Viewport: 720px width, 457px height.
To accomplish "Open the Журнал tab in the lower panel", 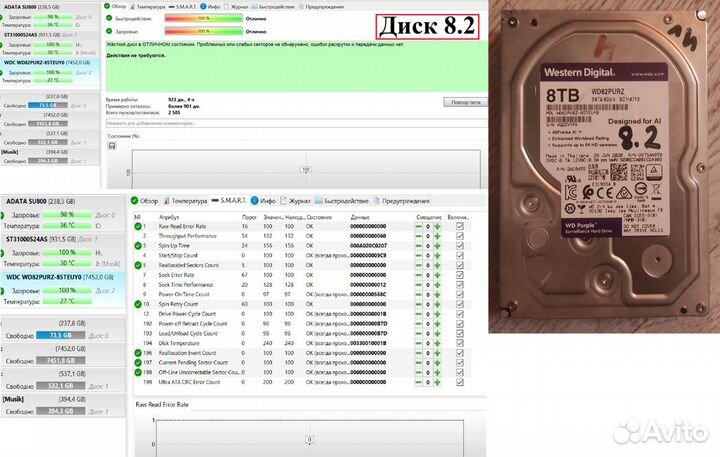I will pyautogui.click(x=297, y=200).
